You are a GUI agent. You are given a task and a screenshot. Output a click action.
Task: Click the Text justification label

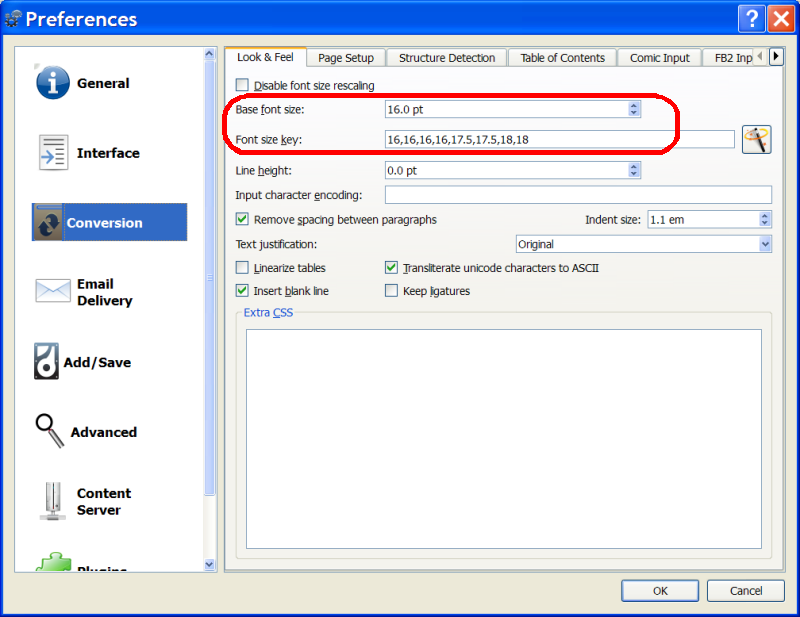coord(276,244)
